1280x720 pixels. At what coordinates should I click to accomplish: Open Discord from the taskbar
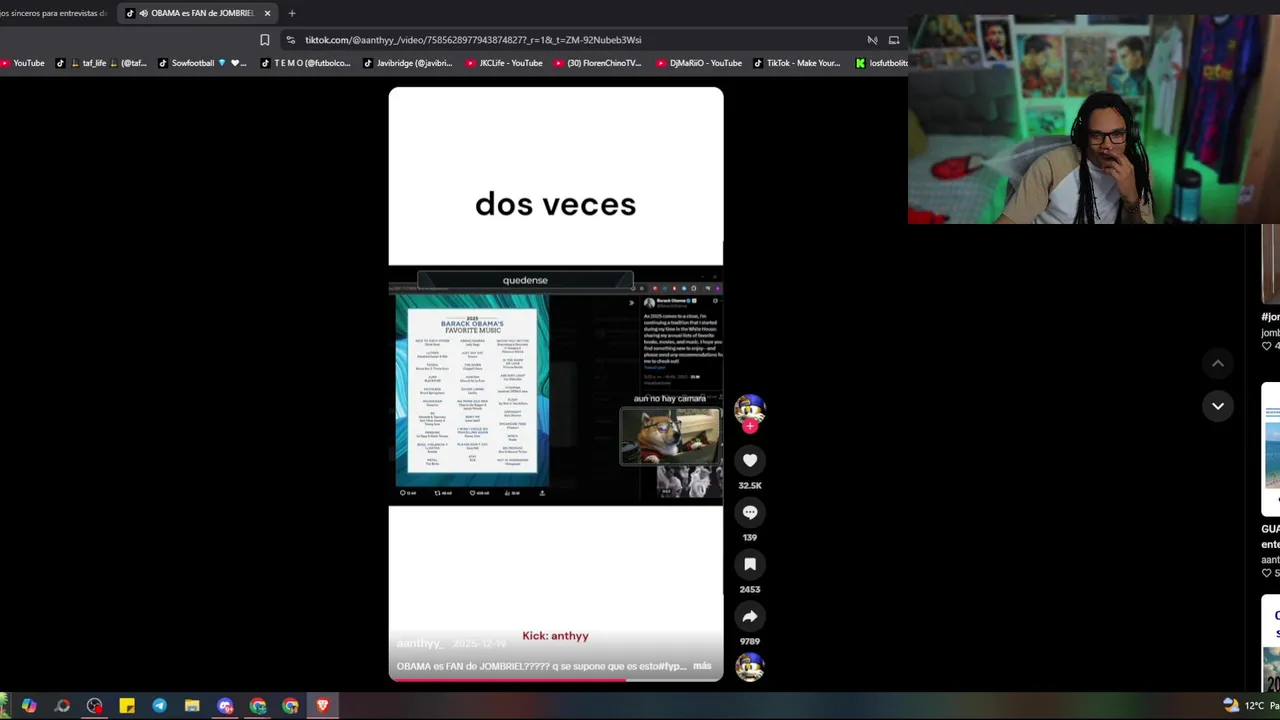click(225, 706)
